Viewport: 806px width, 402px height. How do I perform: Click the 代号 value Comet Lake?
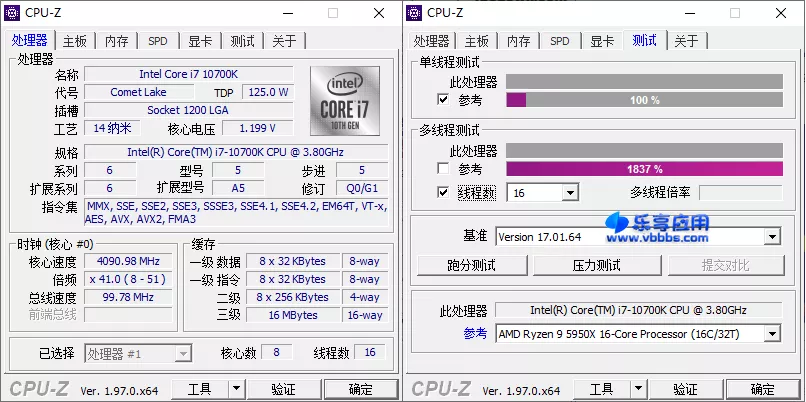pyautogui.click(x=138, y=92)
